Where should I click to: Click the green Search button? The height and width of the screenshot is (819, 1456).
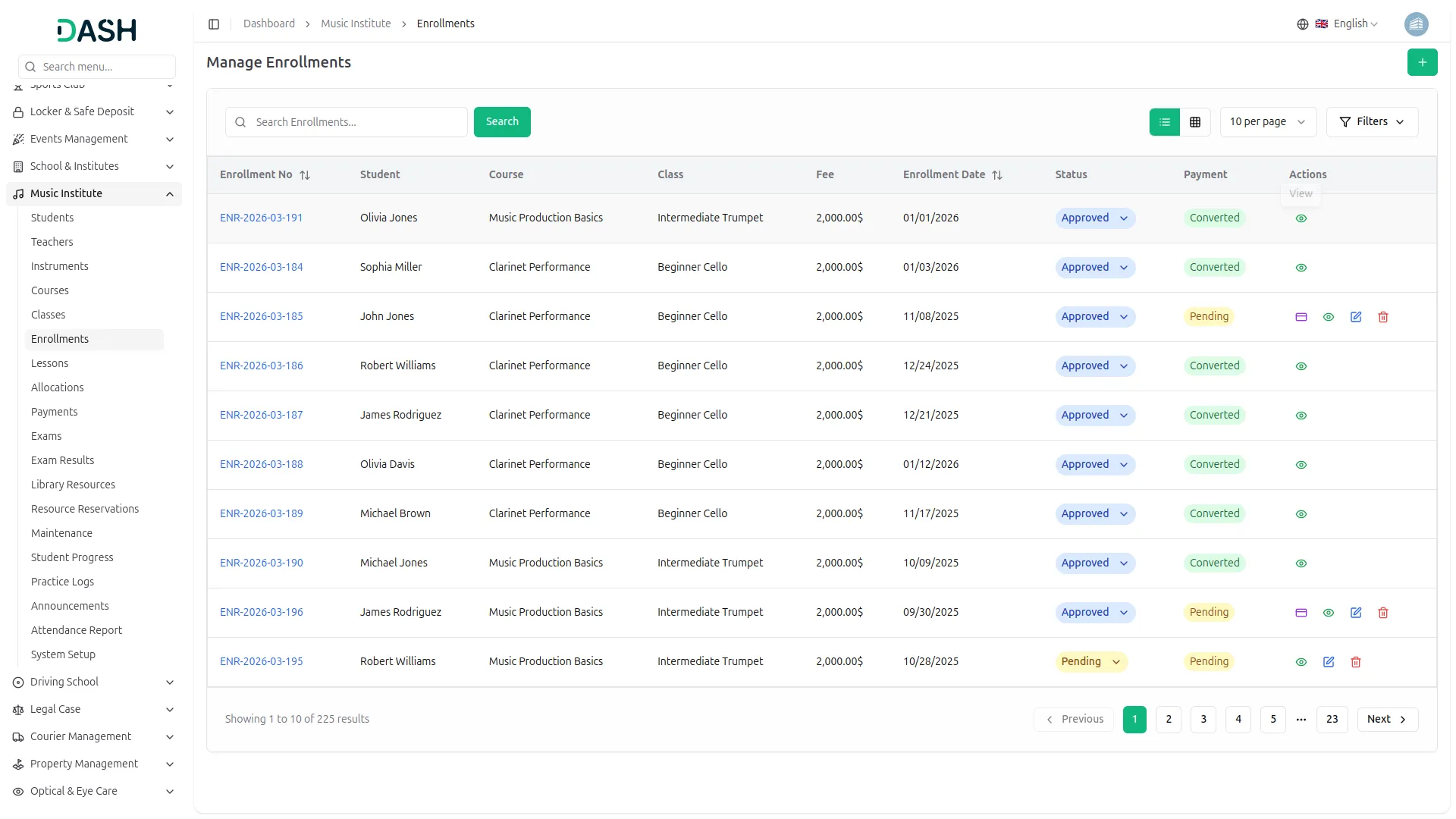pos(501,122)
